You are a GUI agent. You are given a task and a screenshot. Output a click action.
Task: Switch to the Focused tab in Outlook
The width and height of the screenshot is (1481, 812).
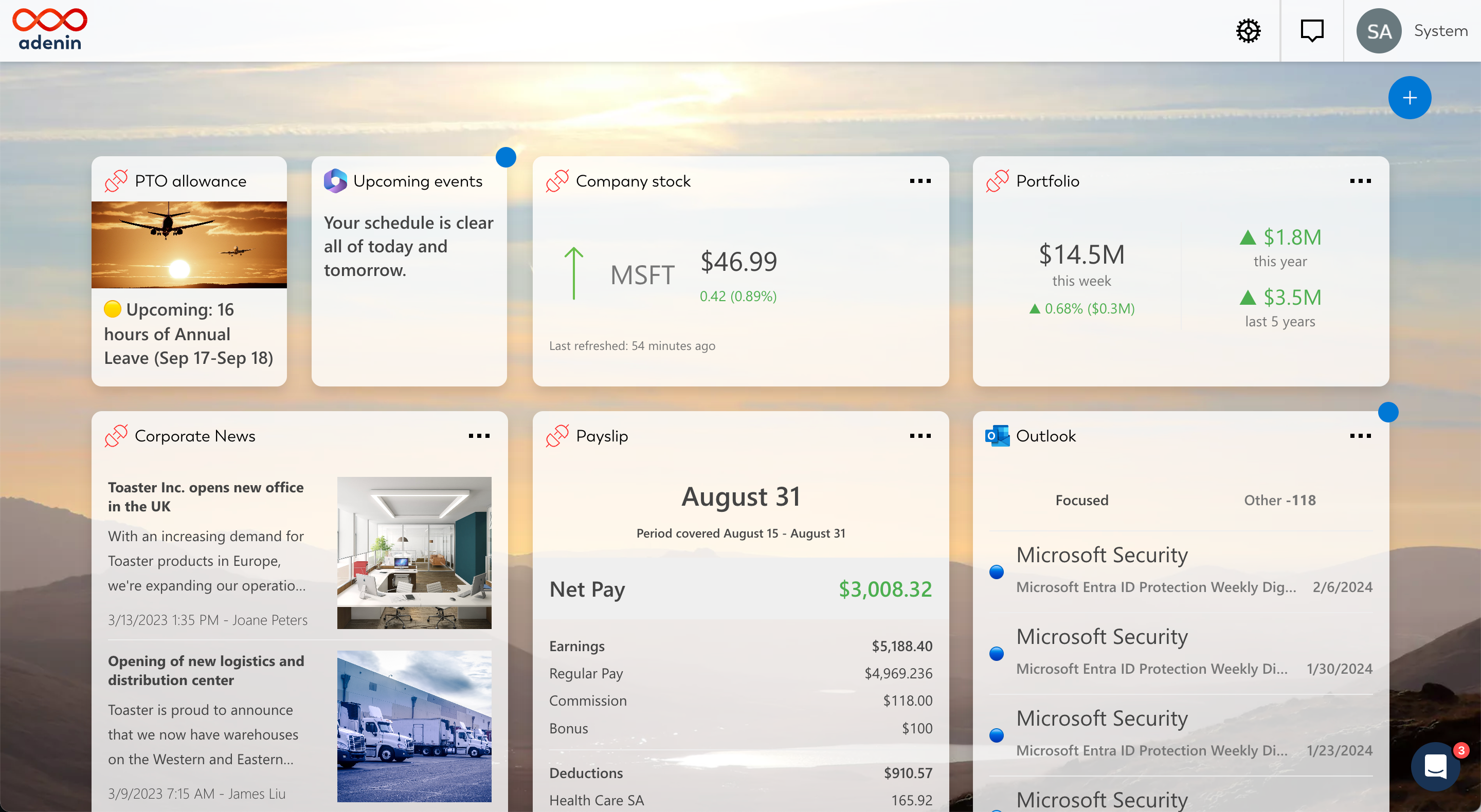tap(1082, 501)
